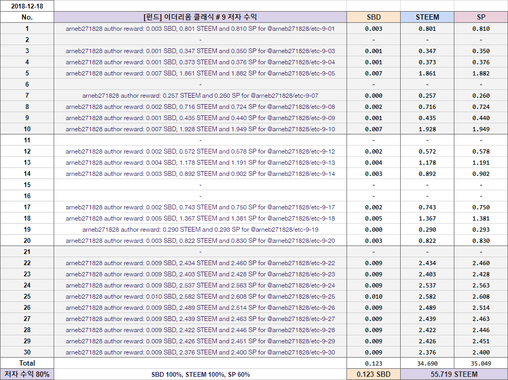508x380 pixels.
Task: Select the fund title header cell #9
Action: click(x=200, y=17)
